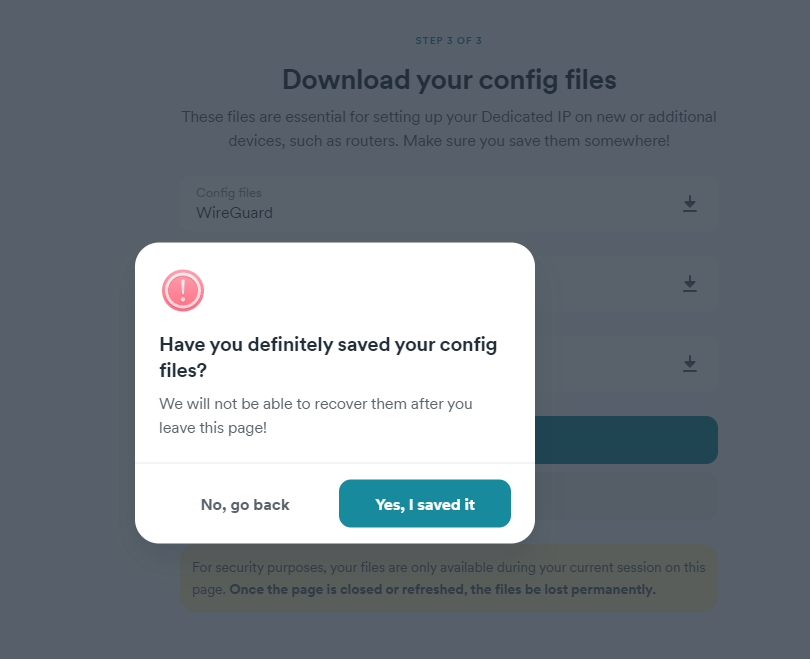Download the WireGuard config file
810x660 pixels.
[x=690, y=204]
